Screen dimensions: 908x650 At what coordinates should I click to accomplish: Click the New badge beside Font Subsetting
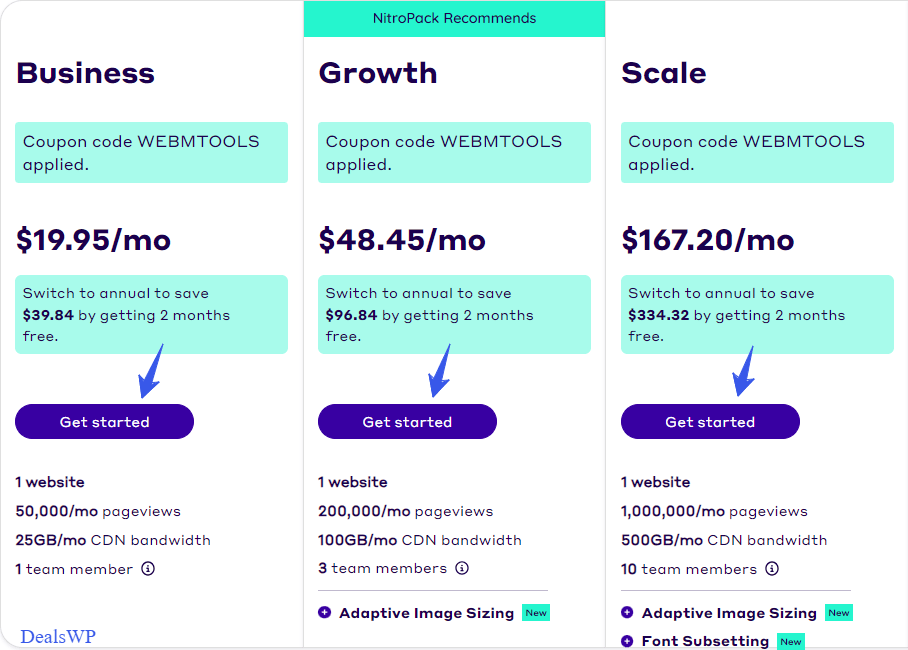point(791,641)
